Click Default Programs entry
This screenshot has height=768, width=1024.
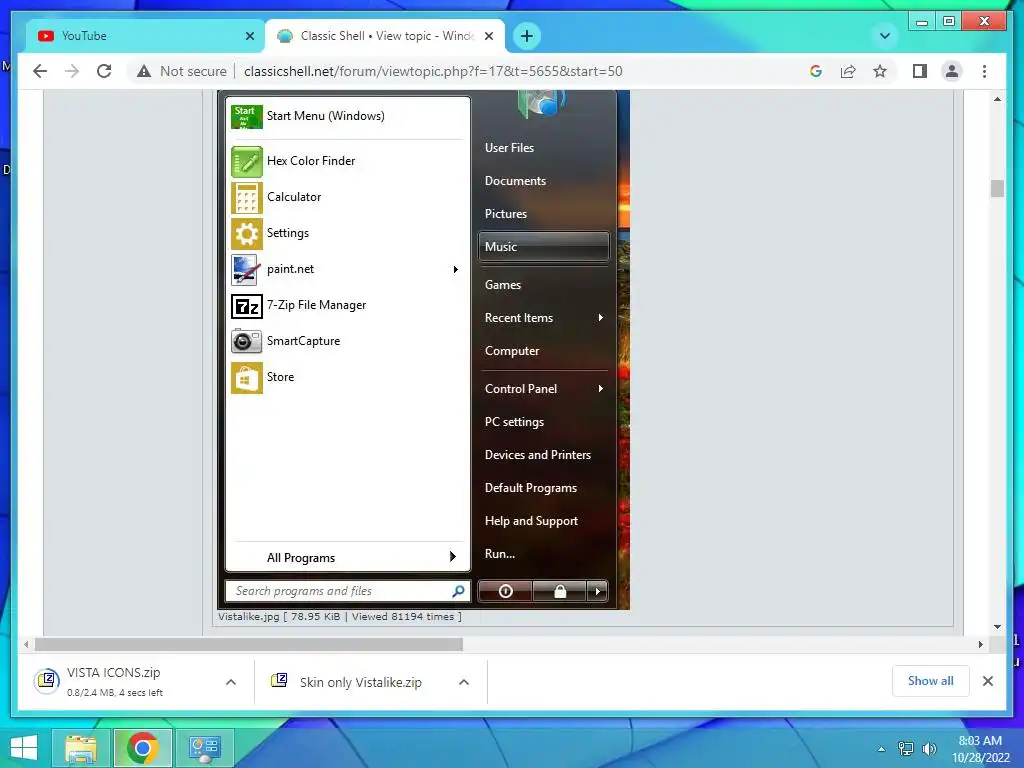(x=531, y=488)
